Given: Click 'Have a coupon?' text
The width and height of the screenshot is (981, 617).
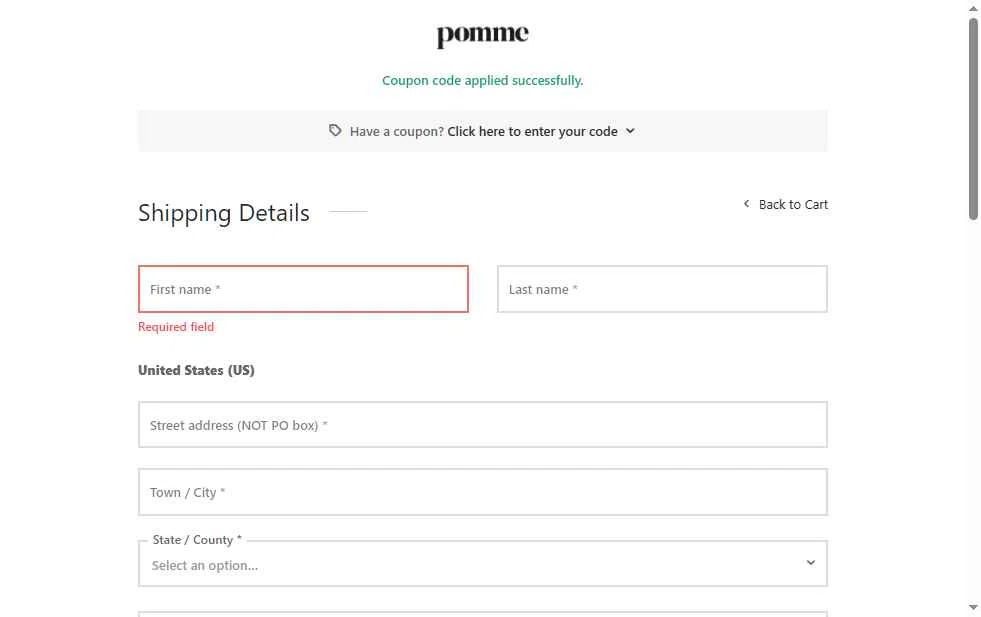Looking at the screenshot, I should point(397,131).
